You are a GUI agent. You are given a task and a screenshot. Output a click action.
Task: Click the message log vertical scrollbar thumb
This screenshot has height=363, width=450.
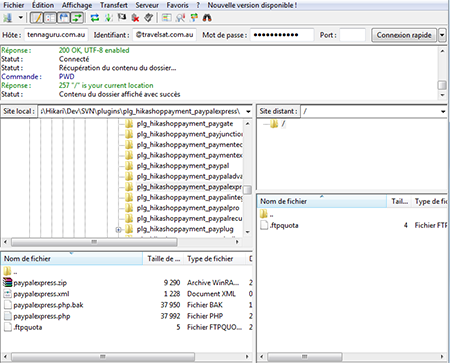442,85
